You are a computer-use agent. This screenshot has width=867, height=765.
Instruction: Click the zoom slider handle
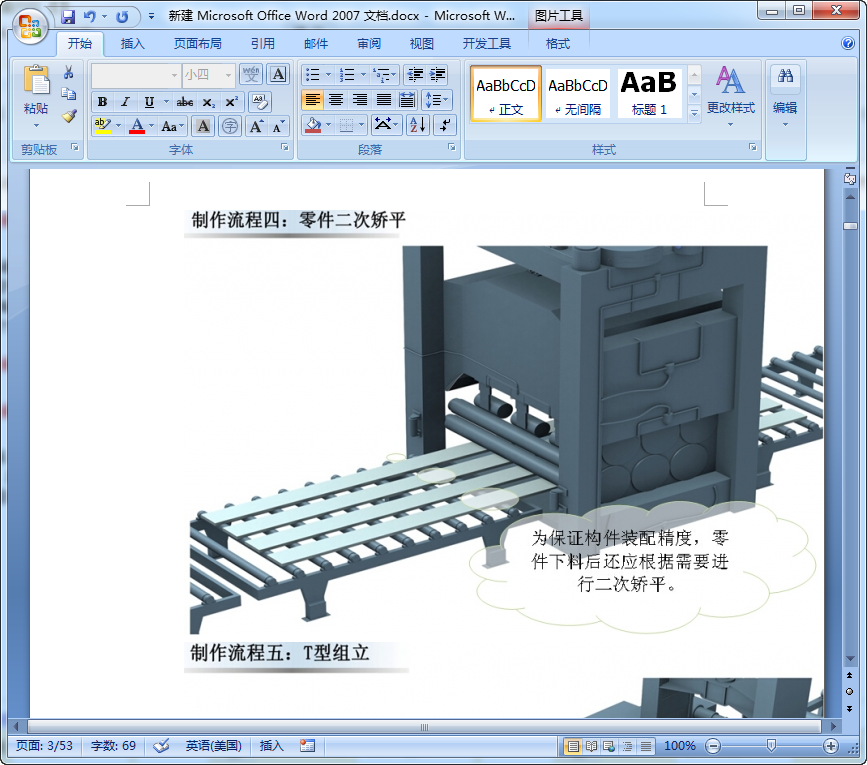pyautogui.click(x=771, y=746)
